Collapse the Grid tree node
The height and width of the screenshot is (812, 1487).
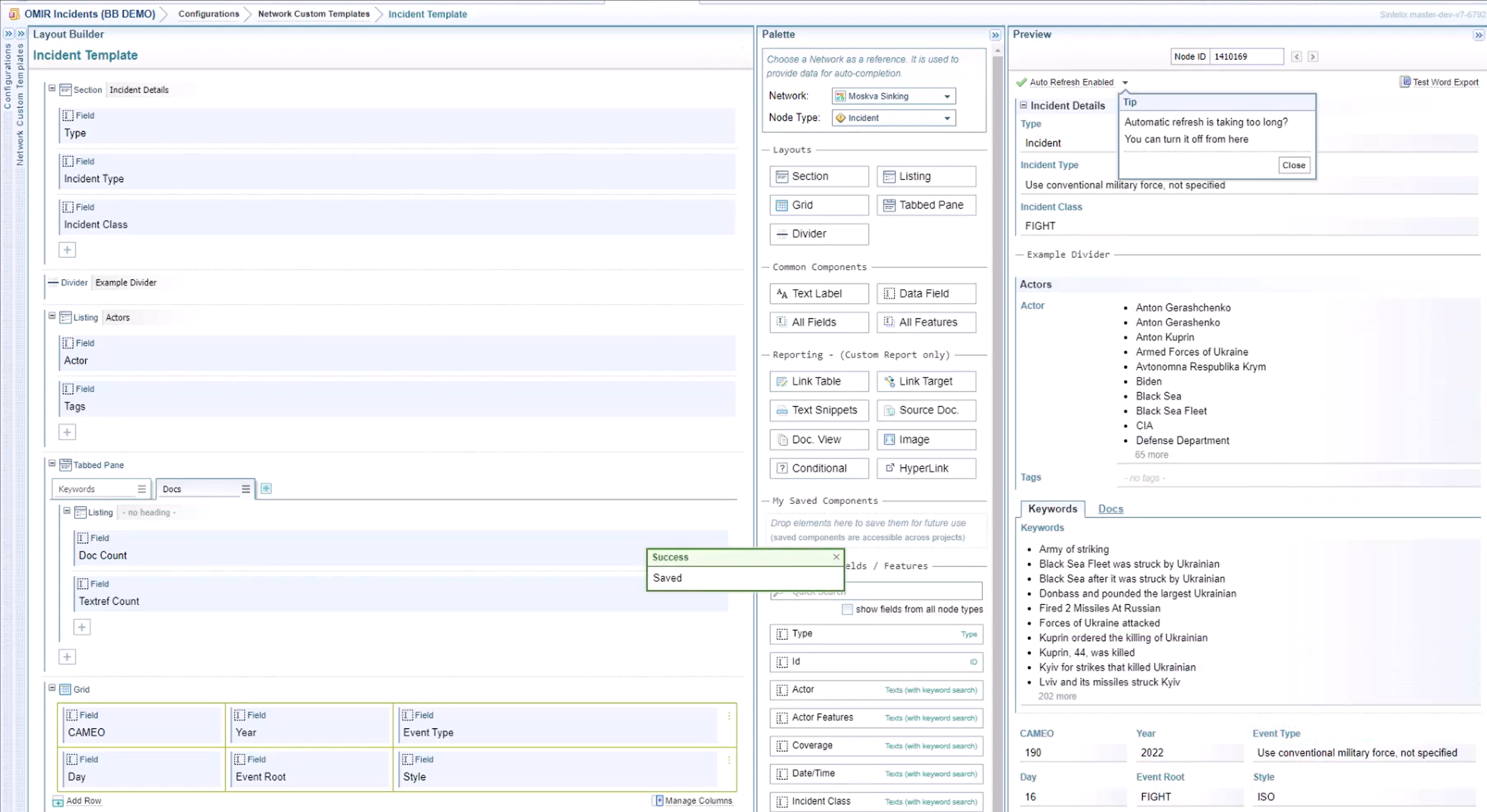(x=52, y=688)
